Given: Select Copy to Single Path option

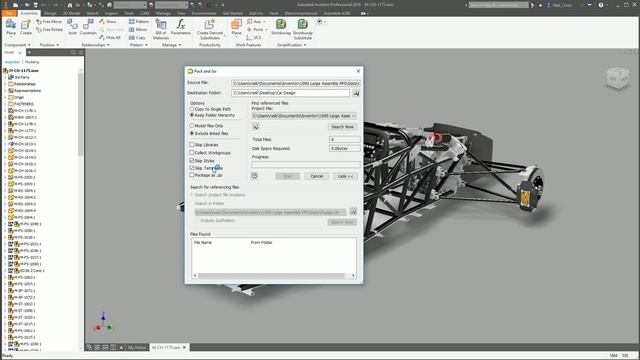Looking at the screenshot, I should click(211, 109).
